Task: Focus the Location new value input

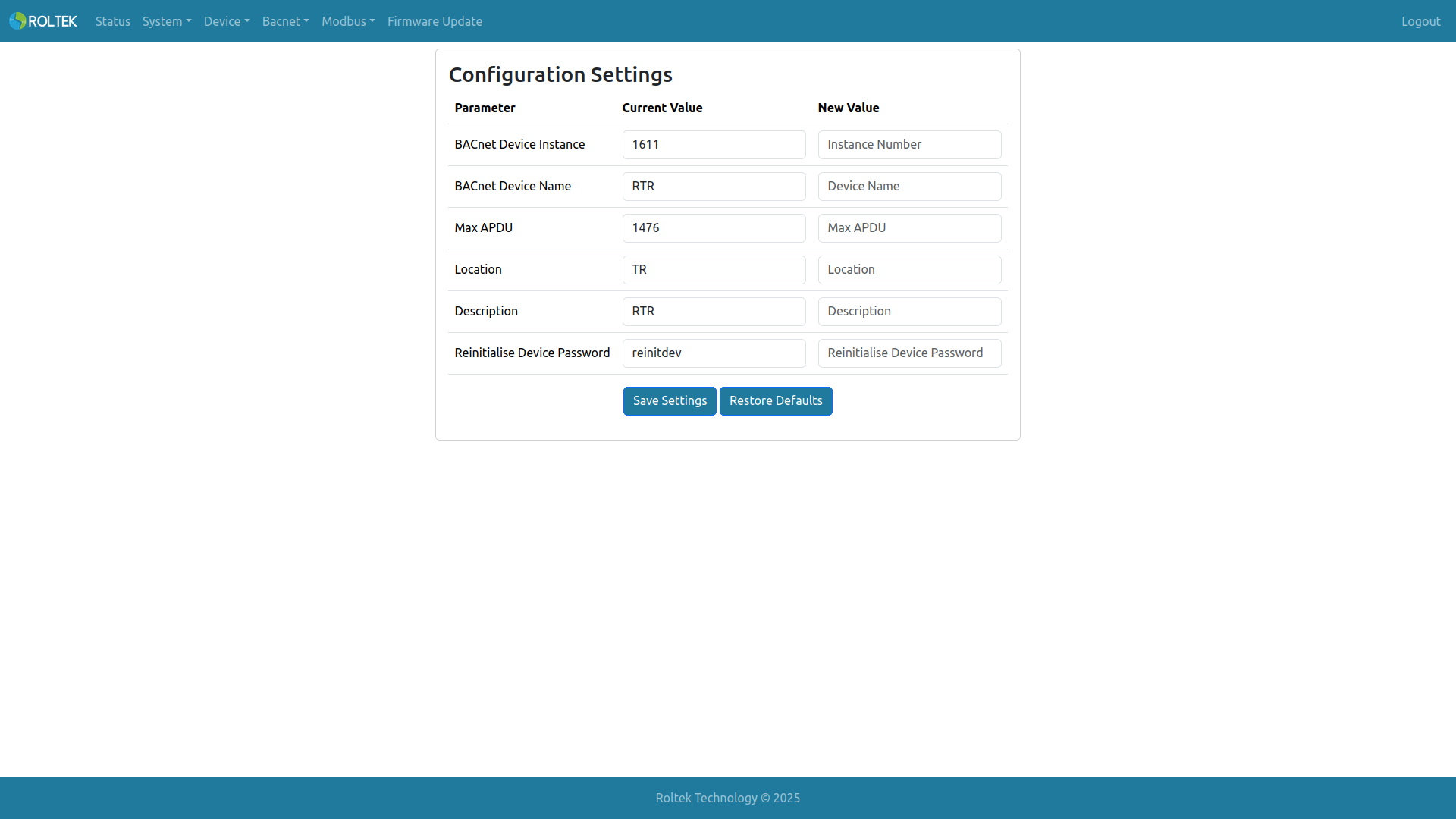Action: (x=909, y=270)
